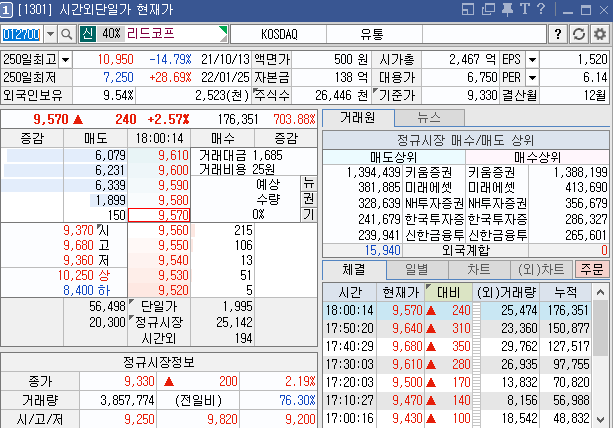The image size is (613, 428).
Task: Click the ? help button beside refresh
Action: point(557,34)
